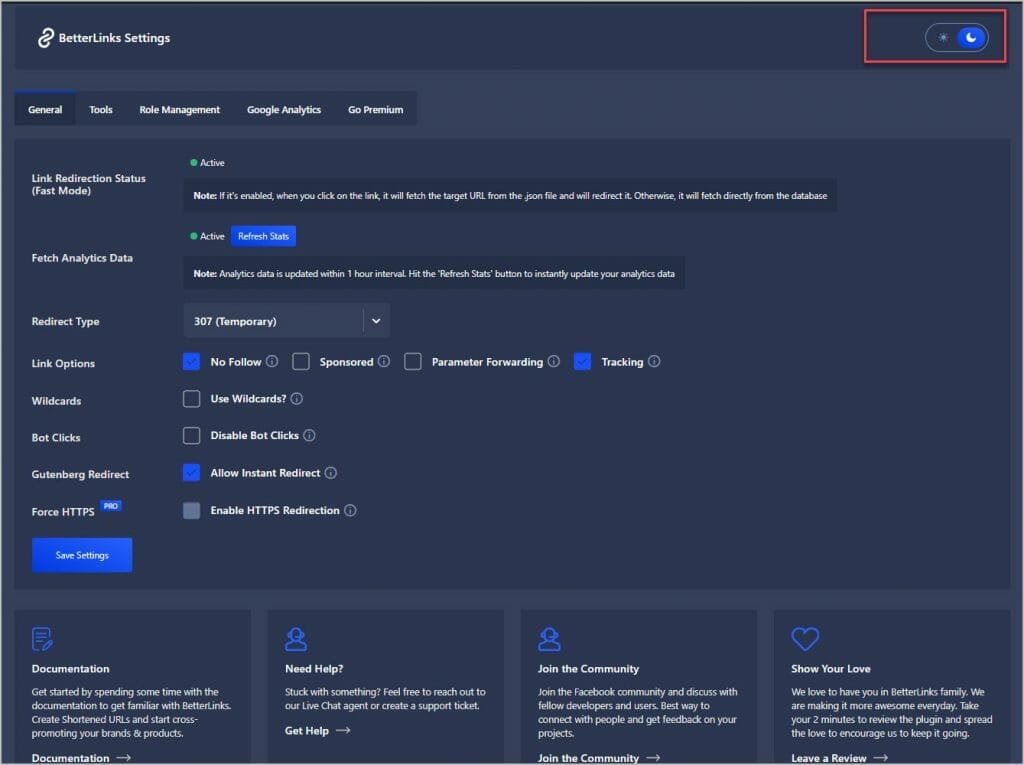Click the arrow next to Documentation link

[x=123, y=758]
